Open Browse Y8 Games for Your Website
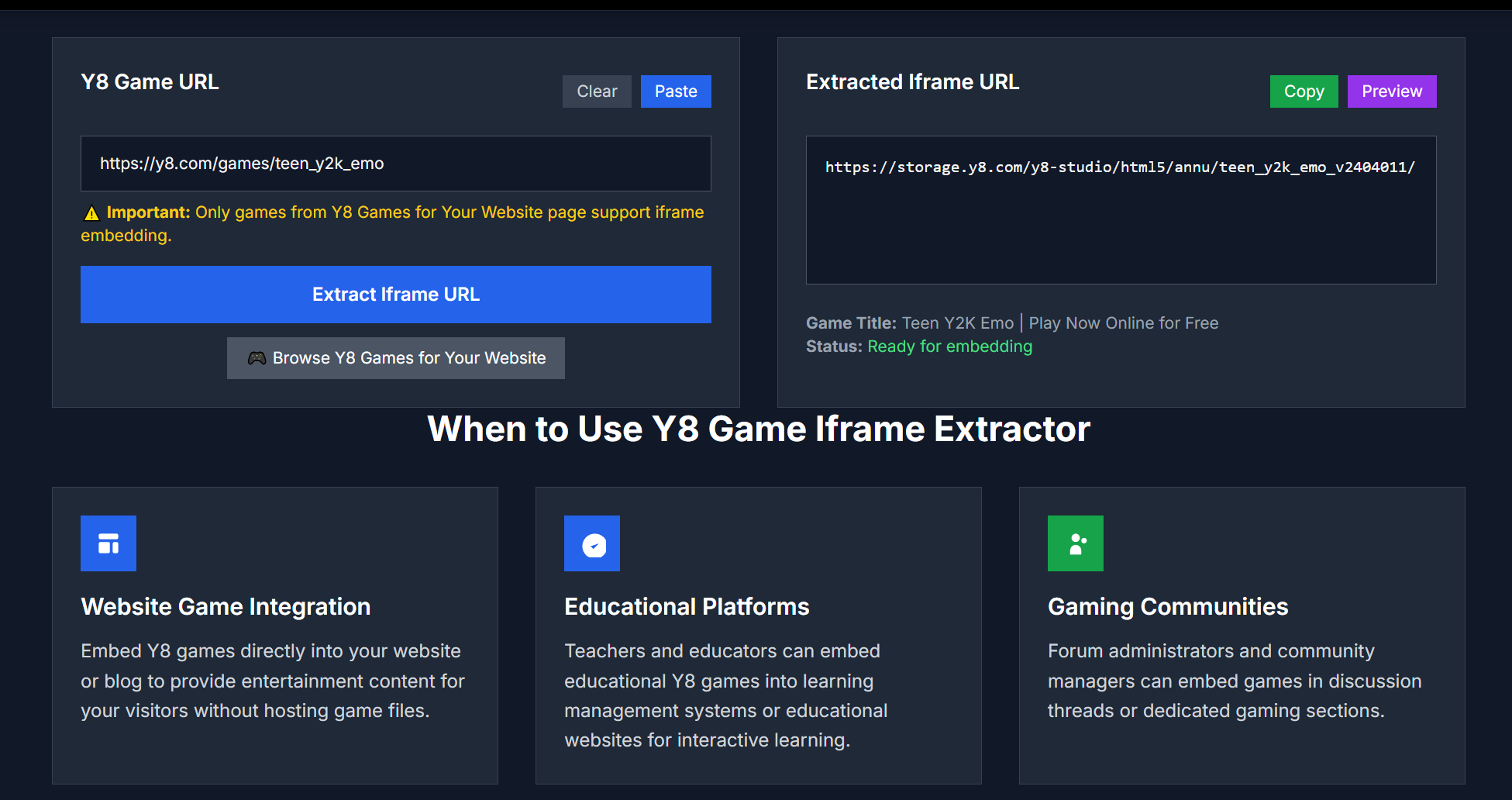 [x=396, y=358]
